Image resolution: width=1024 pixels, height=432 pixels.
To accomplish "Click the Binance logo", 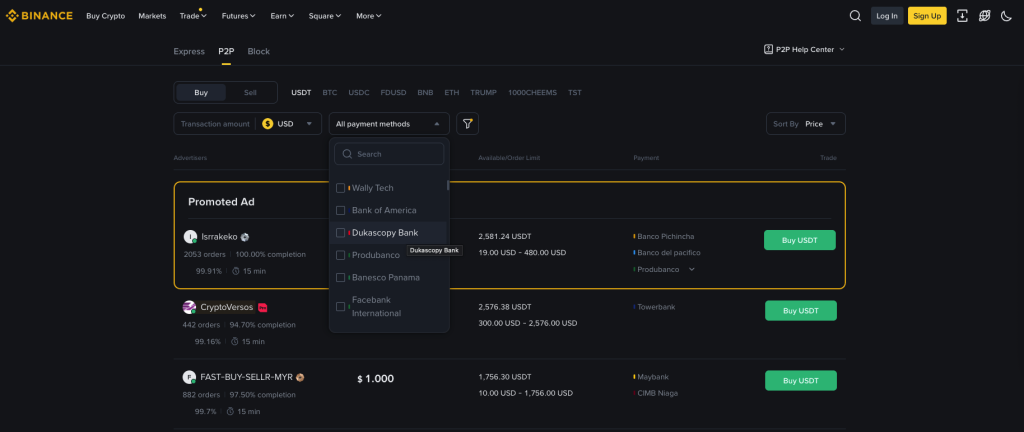I will point(39,16).
